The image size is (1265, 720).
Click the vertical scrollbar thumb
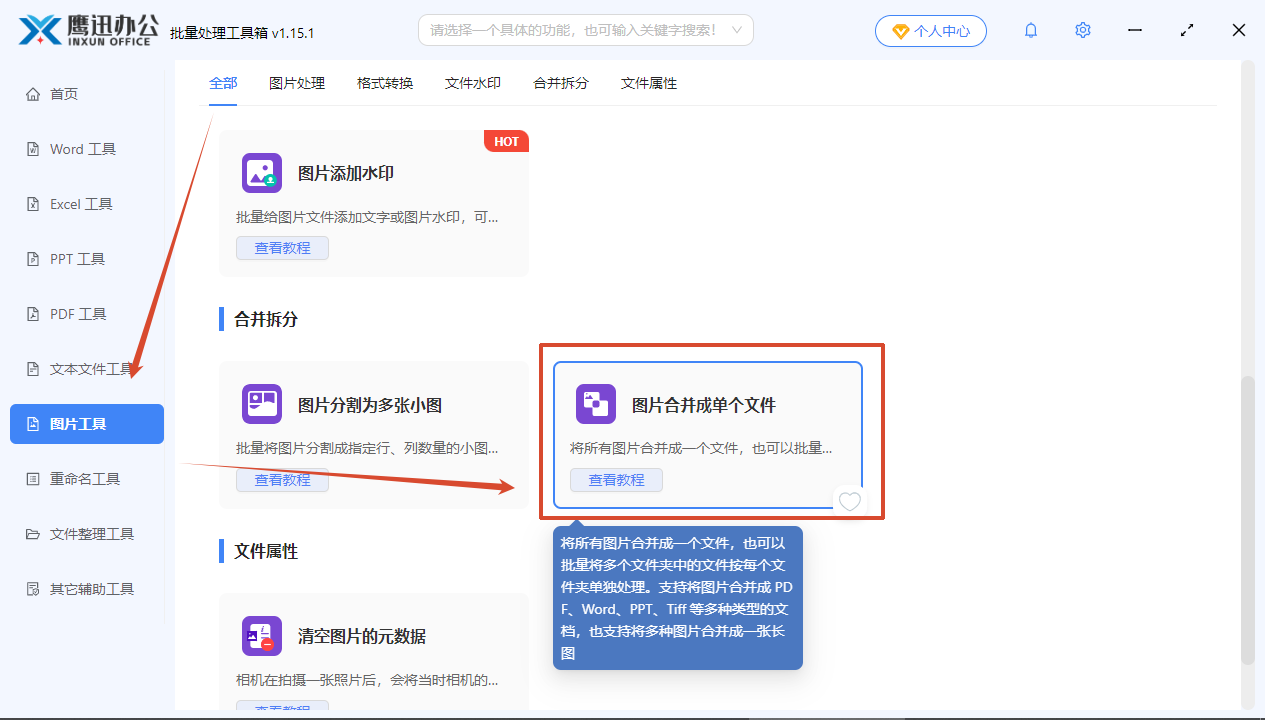[x=1247, y=520]
